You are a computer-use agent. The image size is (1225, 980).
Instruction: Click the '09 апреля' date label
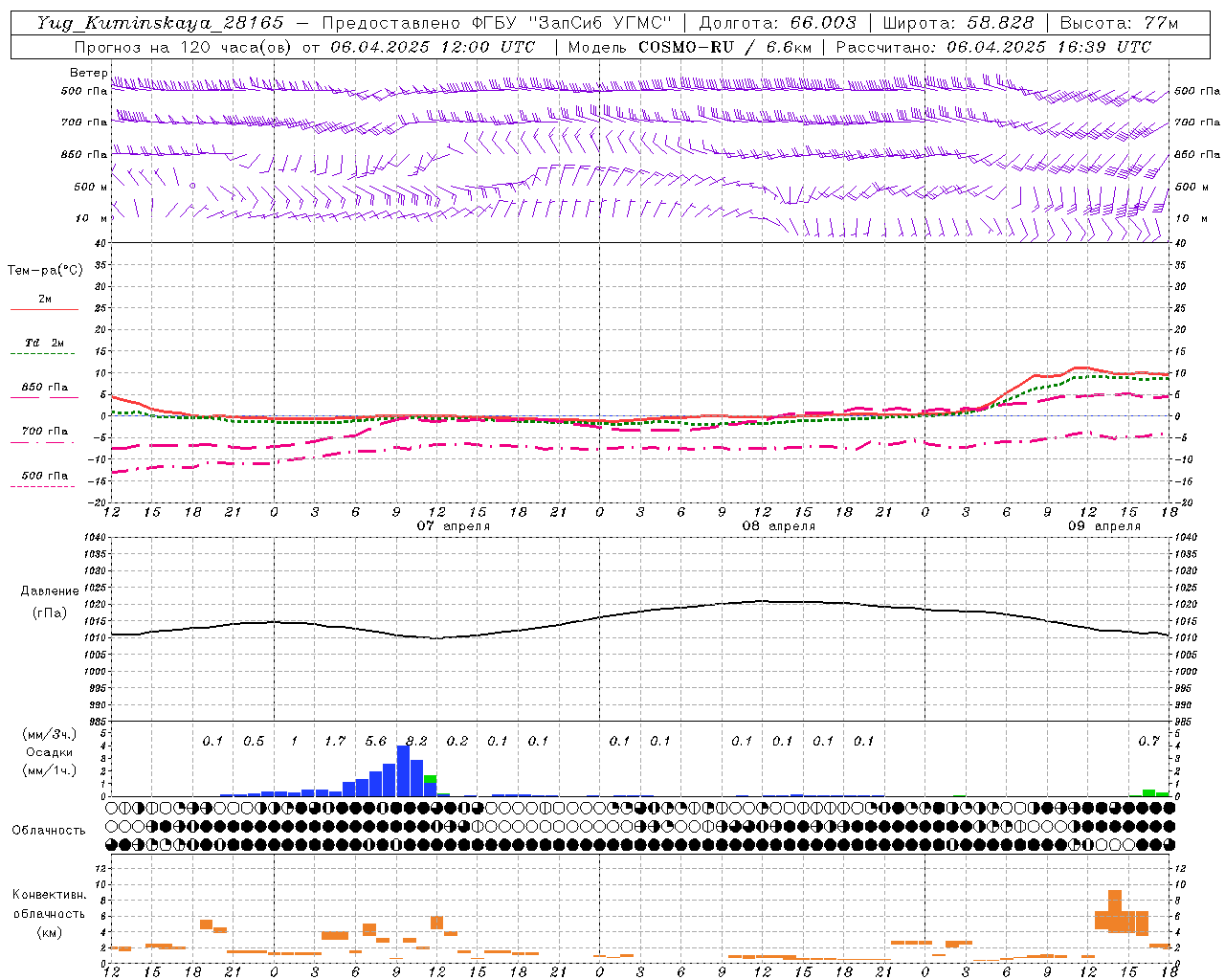tap(1104, 526)
